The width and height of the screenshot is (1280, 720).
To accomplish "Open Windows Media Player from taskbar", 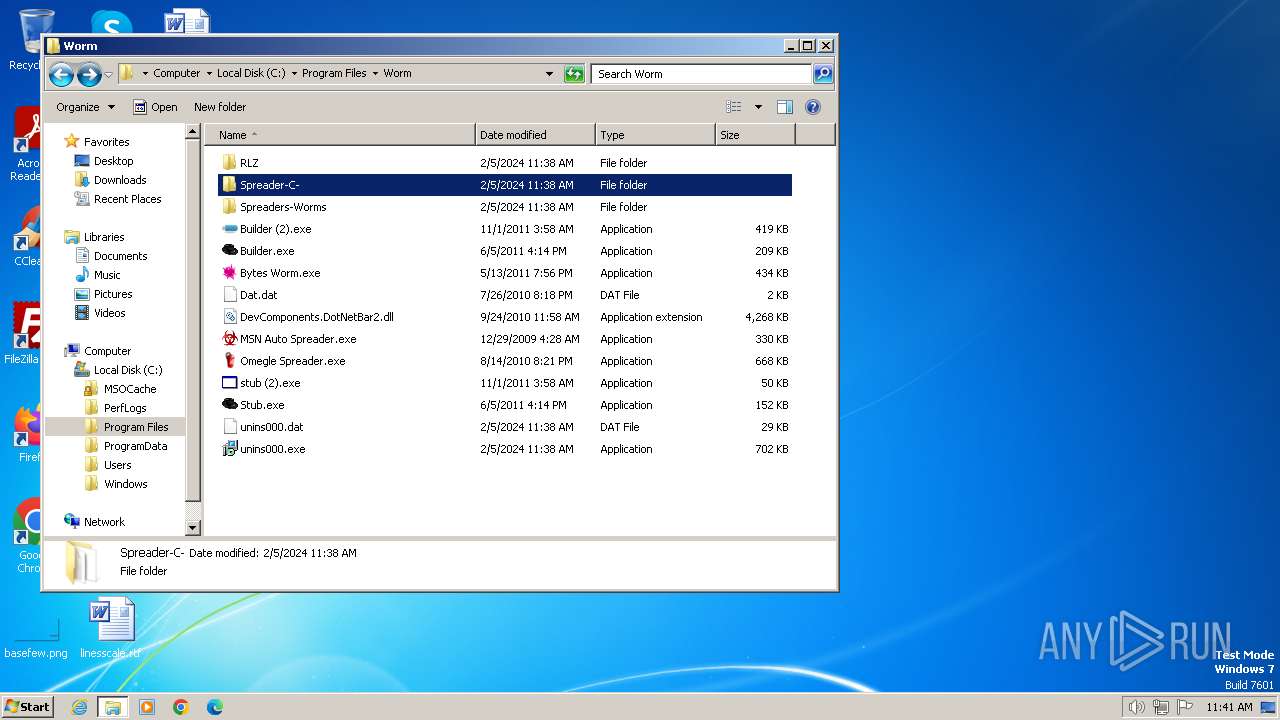I will [x=147, y=707].
